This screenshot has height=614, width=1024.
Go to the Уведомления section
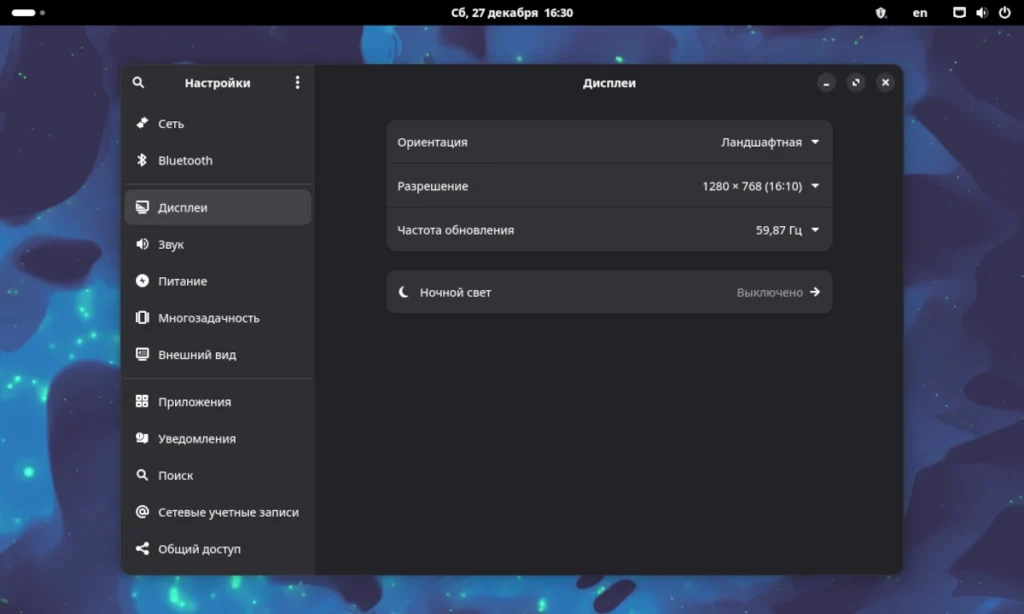217,438
